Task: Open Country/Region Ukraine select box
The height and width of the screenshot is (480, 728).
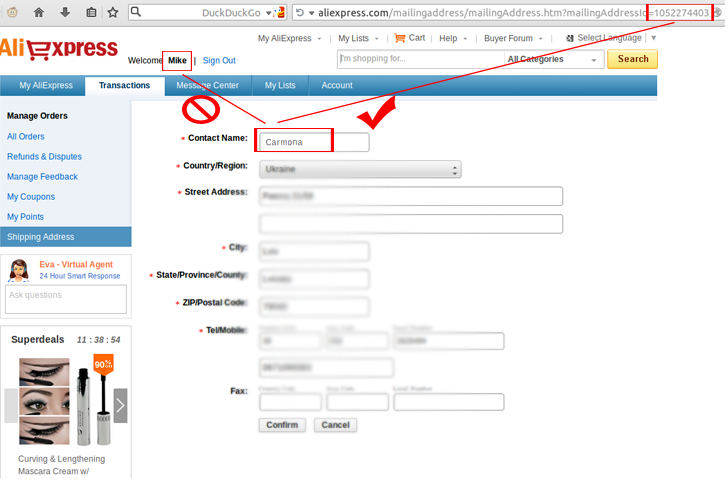Action: click(x=360, y=169)
